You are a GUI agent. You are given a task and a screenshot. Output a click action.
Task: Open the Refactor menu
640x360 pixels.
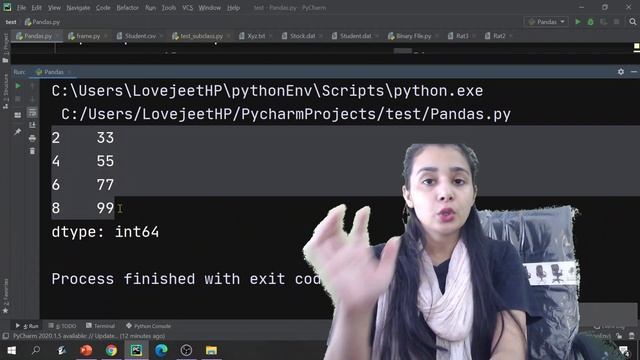click(127, 8)
